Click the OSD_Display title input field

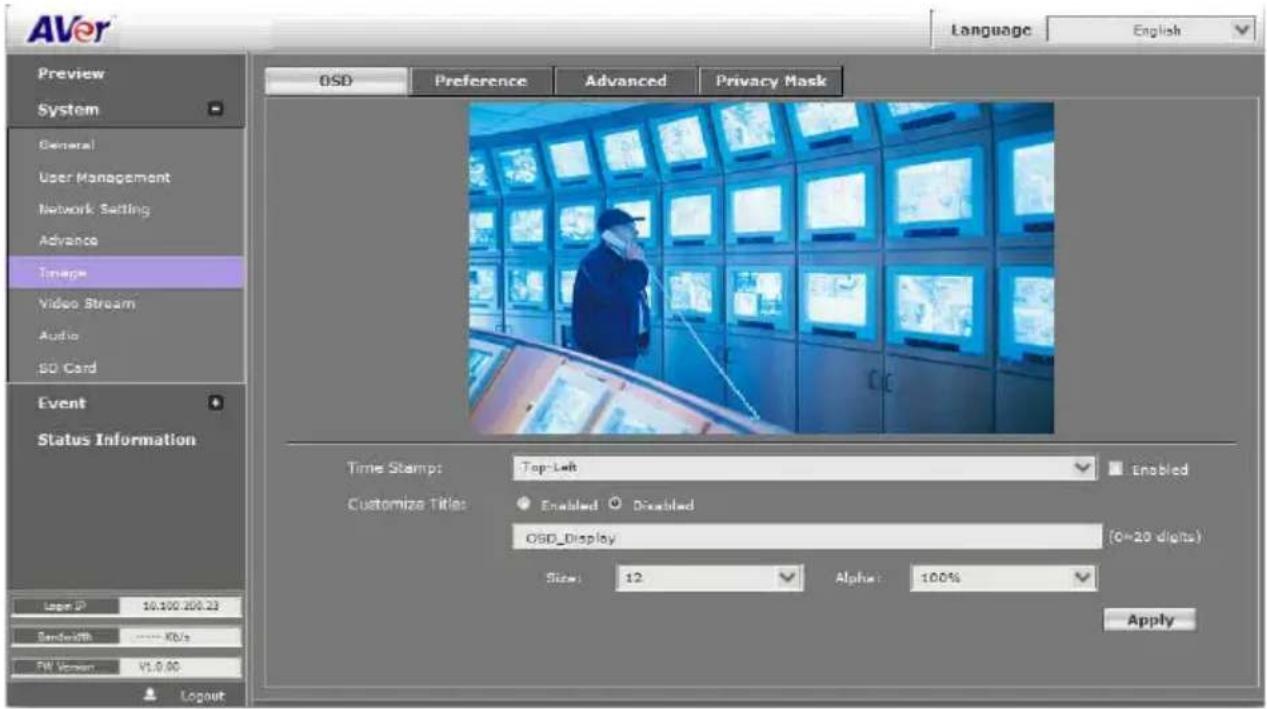coord(806,538)
